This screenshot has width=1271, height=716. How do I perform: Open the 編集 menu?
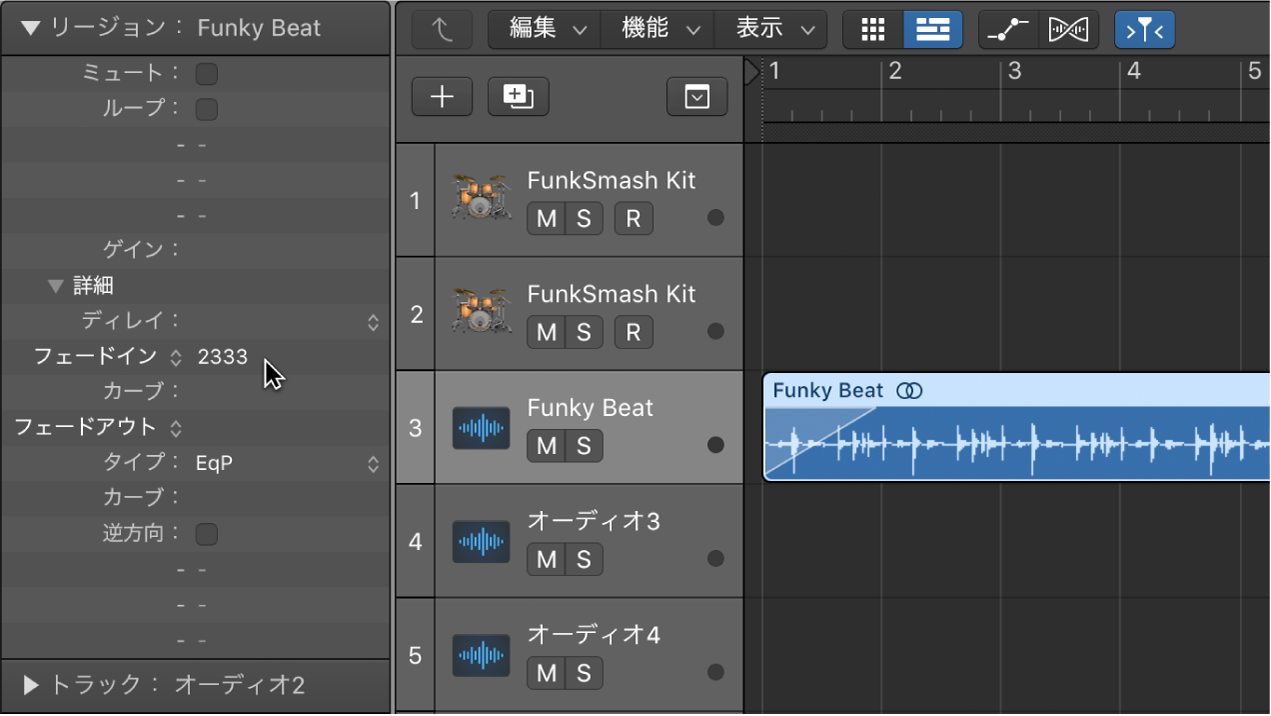545,30
